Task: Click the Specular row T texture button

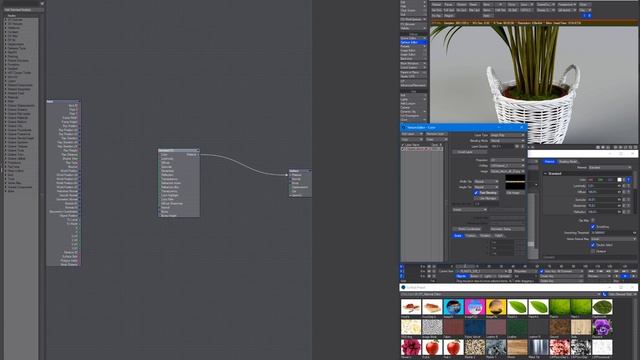Action: click(x=629, y=200)
